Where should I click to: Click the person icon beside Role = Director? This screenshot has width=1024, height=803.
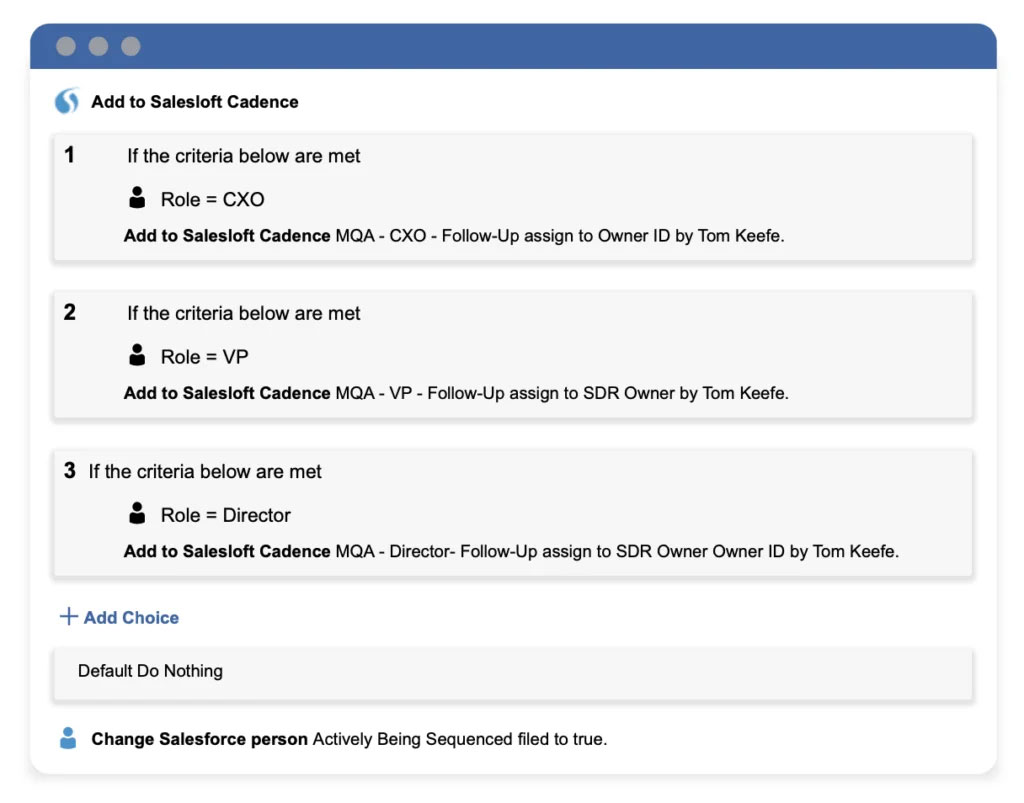pyautogui.click(x=138, y=514)
